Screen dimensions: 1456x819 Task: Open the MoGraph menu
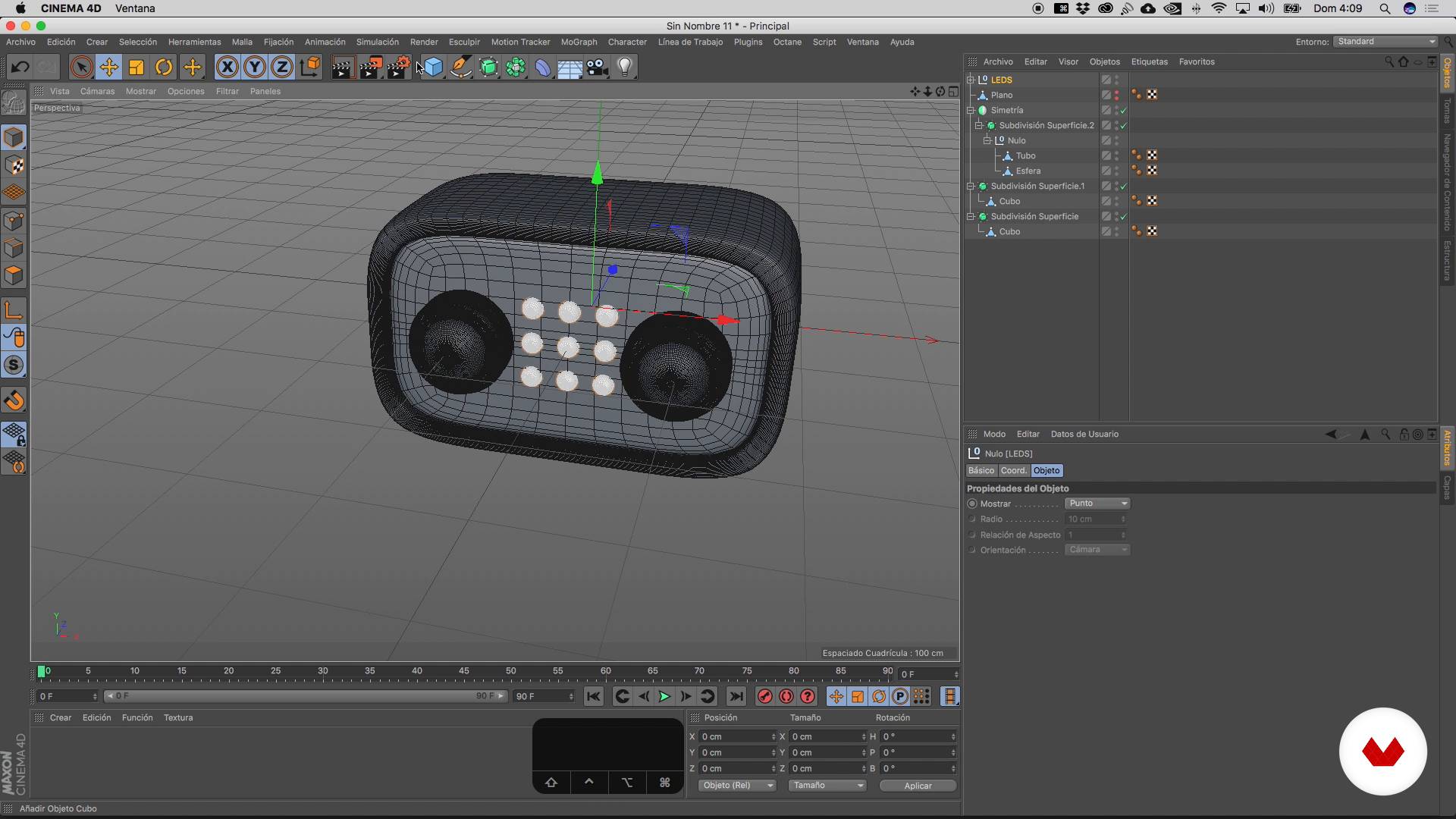pyautogui.click(x=579, y=42)
